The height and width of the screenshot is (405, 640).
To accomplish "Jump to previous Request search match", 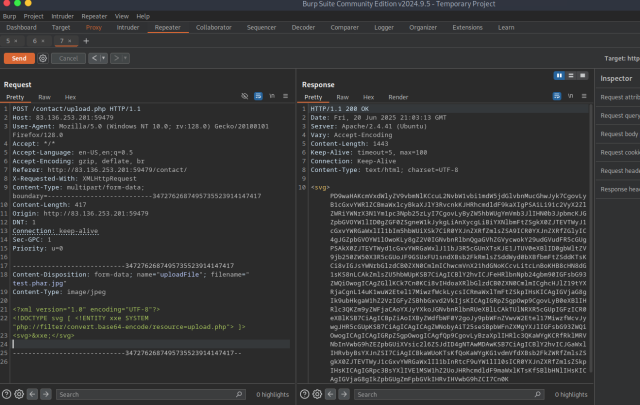I will 32,394.
